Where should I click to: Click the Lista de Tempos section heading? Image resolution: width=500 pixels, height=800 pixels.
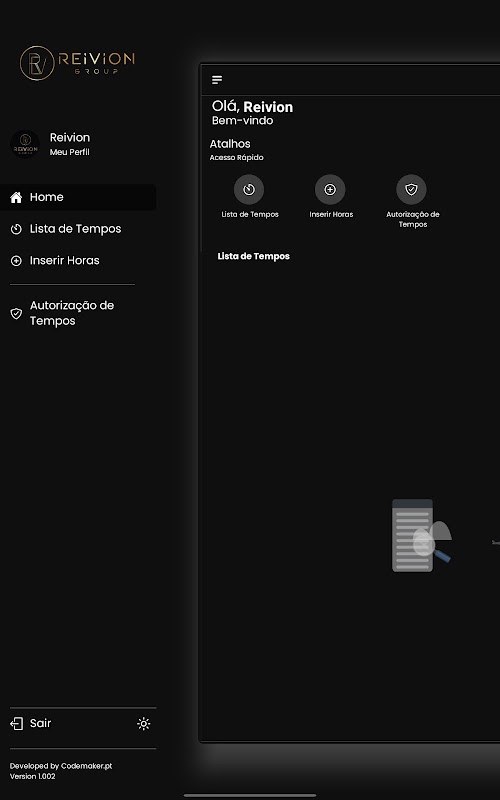click(x=254, y=256)
